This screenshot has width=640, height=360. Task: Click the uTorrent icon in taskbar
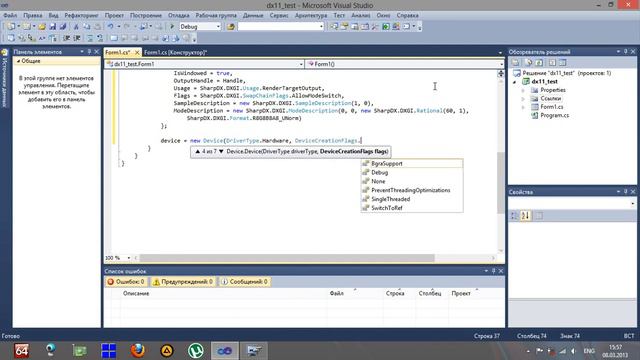(196, 351)
